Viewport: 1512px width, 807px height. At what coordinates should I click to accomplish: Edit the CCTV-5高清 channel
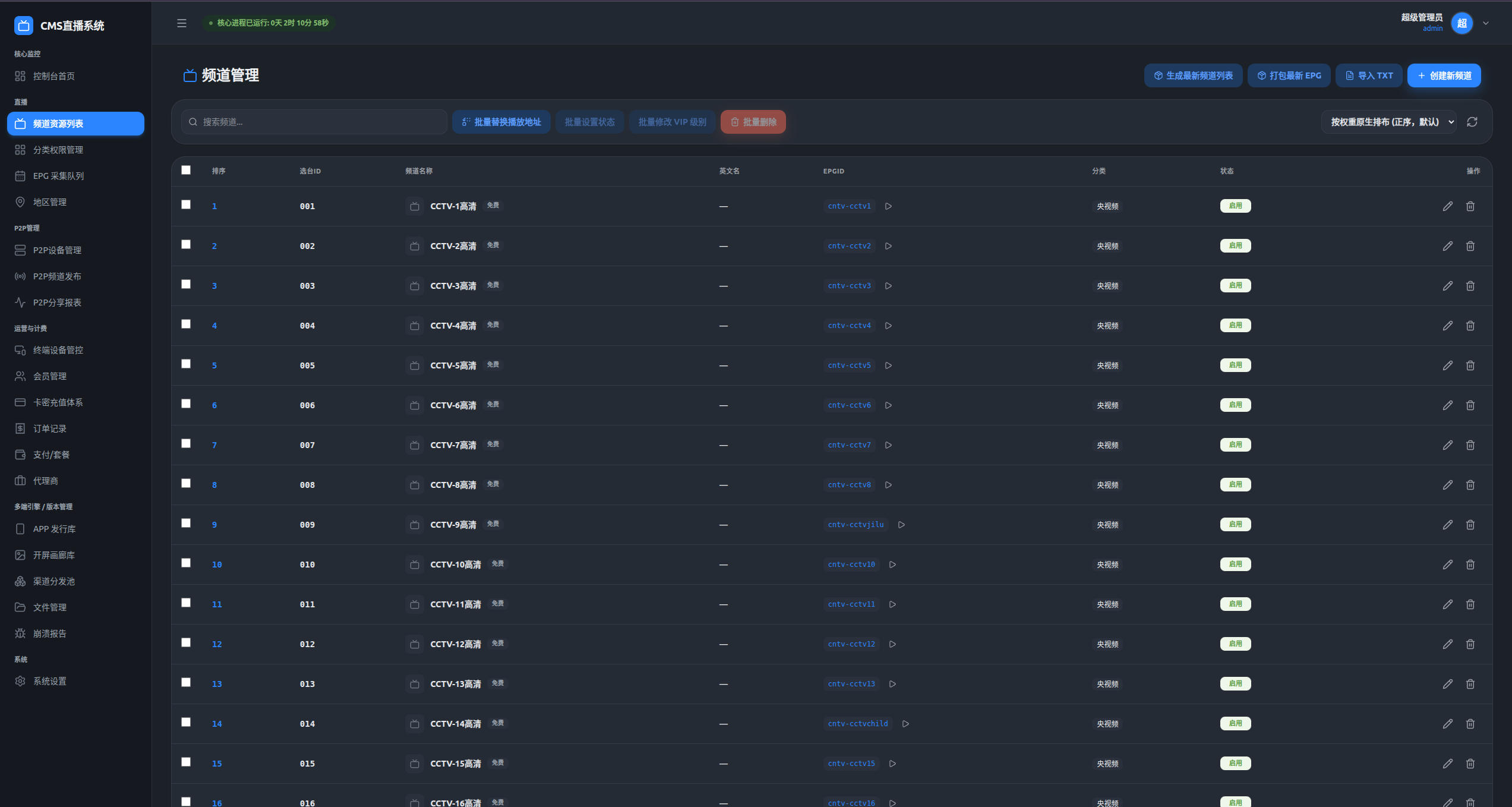pyautogui.click(x=1448, y=365)
